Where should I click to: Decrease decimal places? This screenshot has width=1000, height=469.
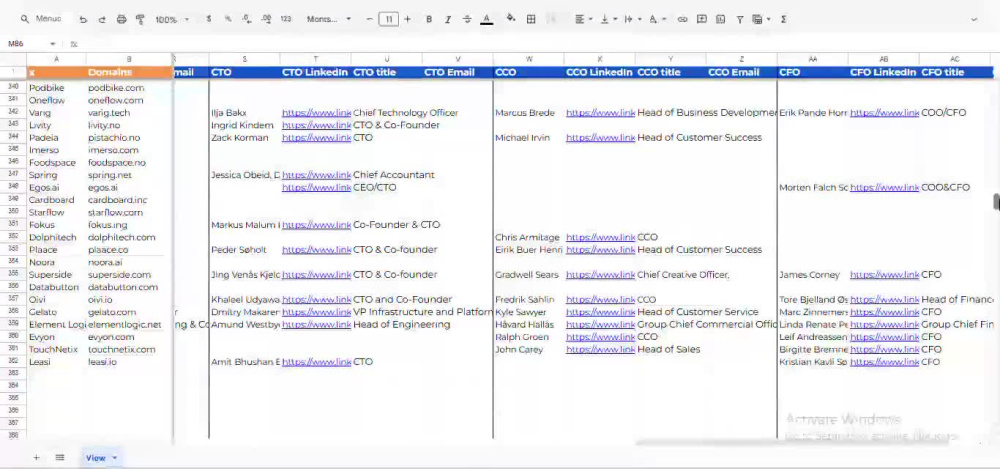pyautogui.click(x=247, y=19)
